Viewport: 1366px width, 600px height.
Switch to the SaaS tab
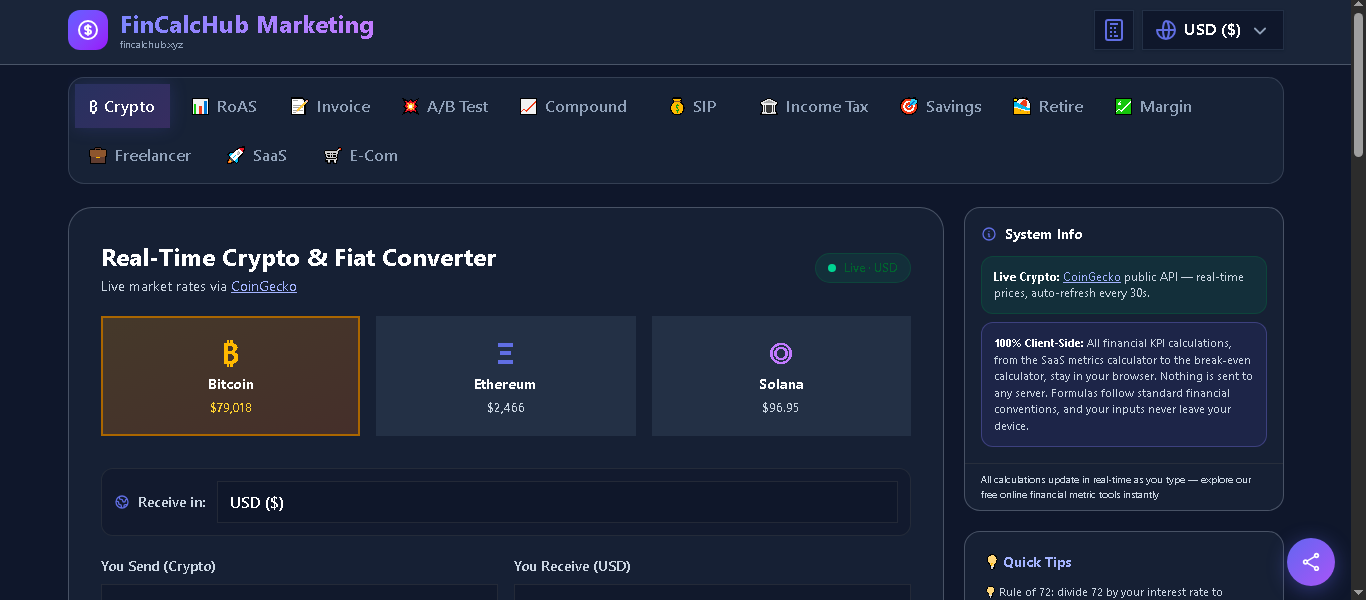pyautogui.click(x=257, y=155)
